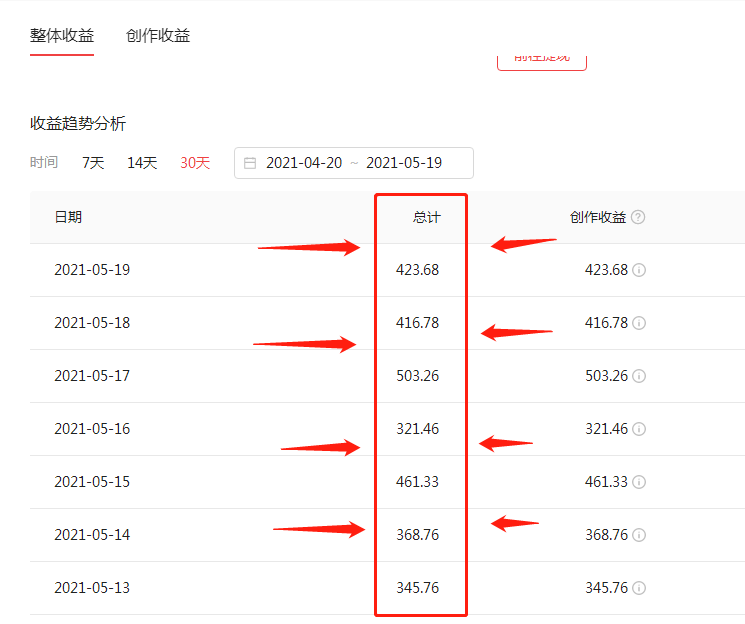Click info icon beside 461.33 creation income
The height and width of the screenshot is (624, 745).
pyautogui.click(x=639, y=482)
